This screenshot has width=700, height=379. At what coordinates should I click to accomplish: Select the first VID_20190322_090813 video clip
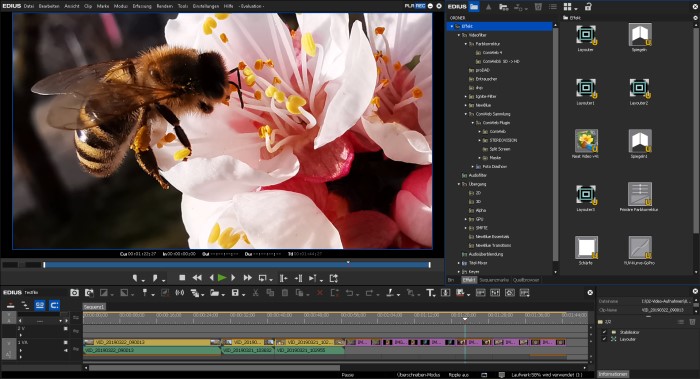click(x=152, y=342)
